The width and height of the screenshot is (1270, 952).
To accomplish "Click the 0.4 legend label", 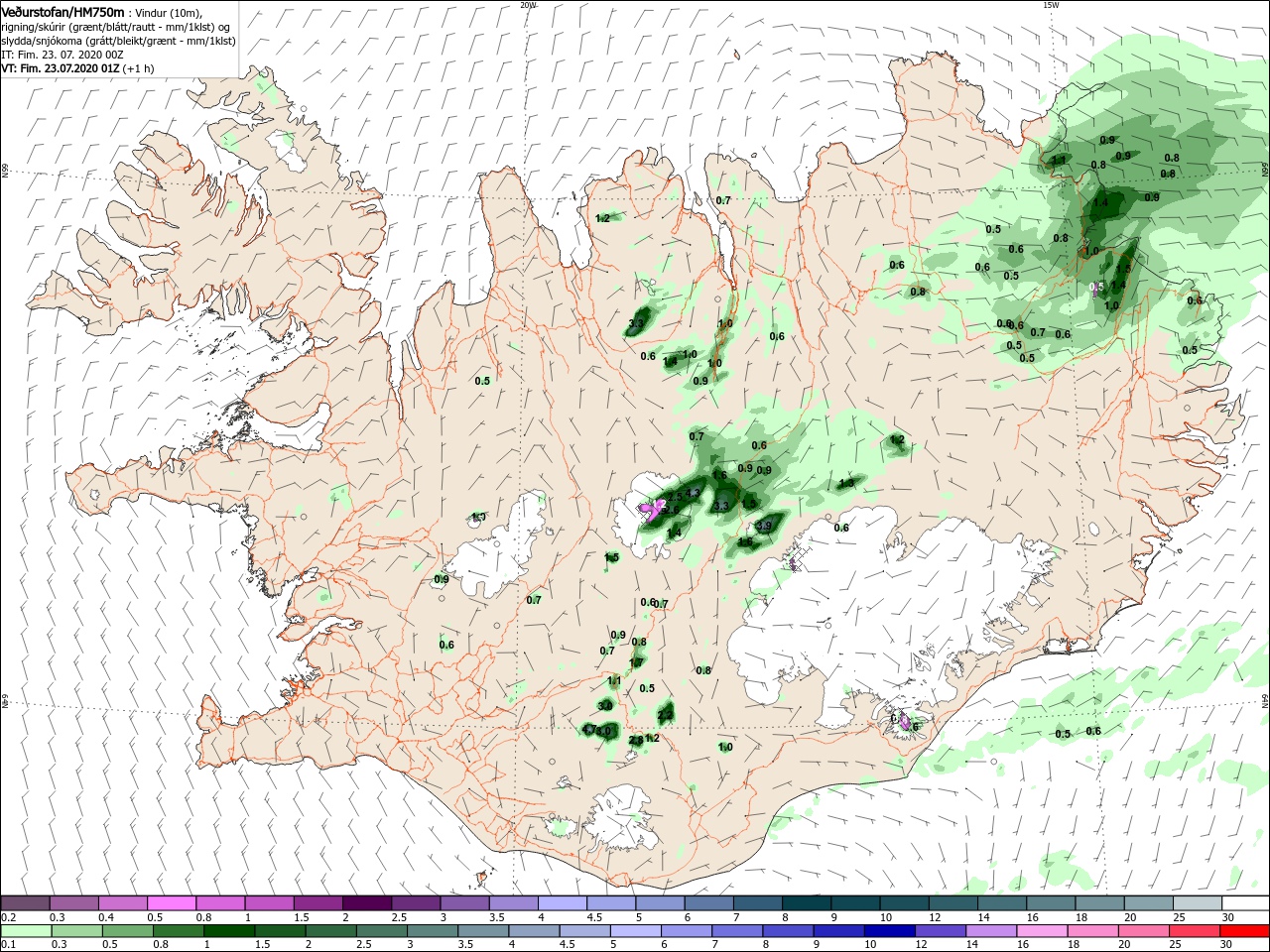I will (x=106, y=917).
